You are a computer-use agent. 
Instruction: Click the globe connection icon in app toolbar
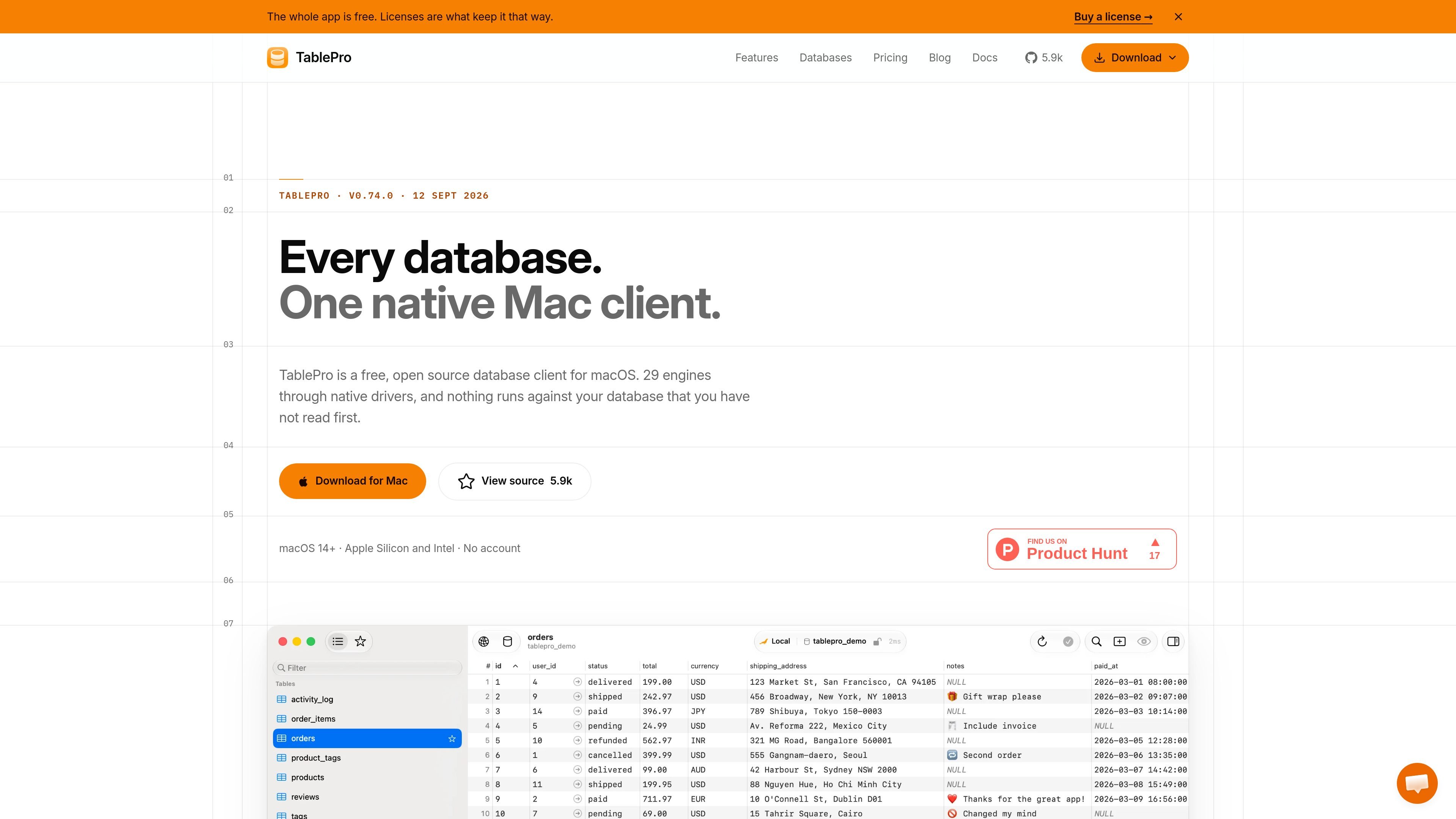484,642
